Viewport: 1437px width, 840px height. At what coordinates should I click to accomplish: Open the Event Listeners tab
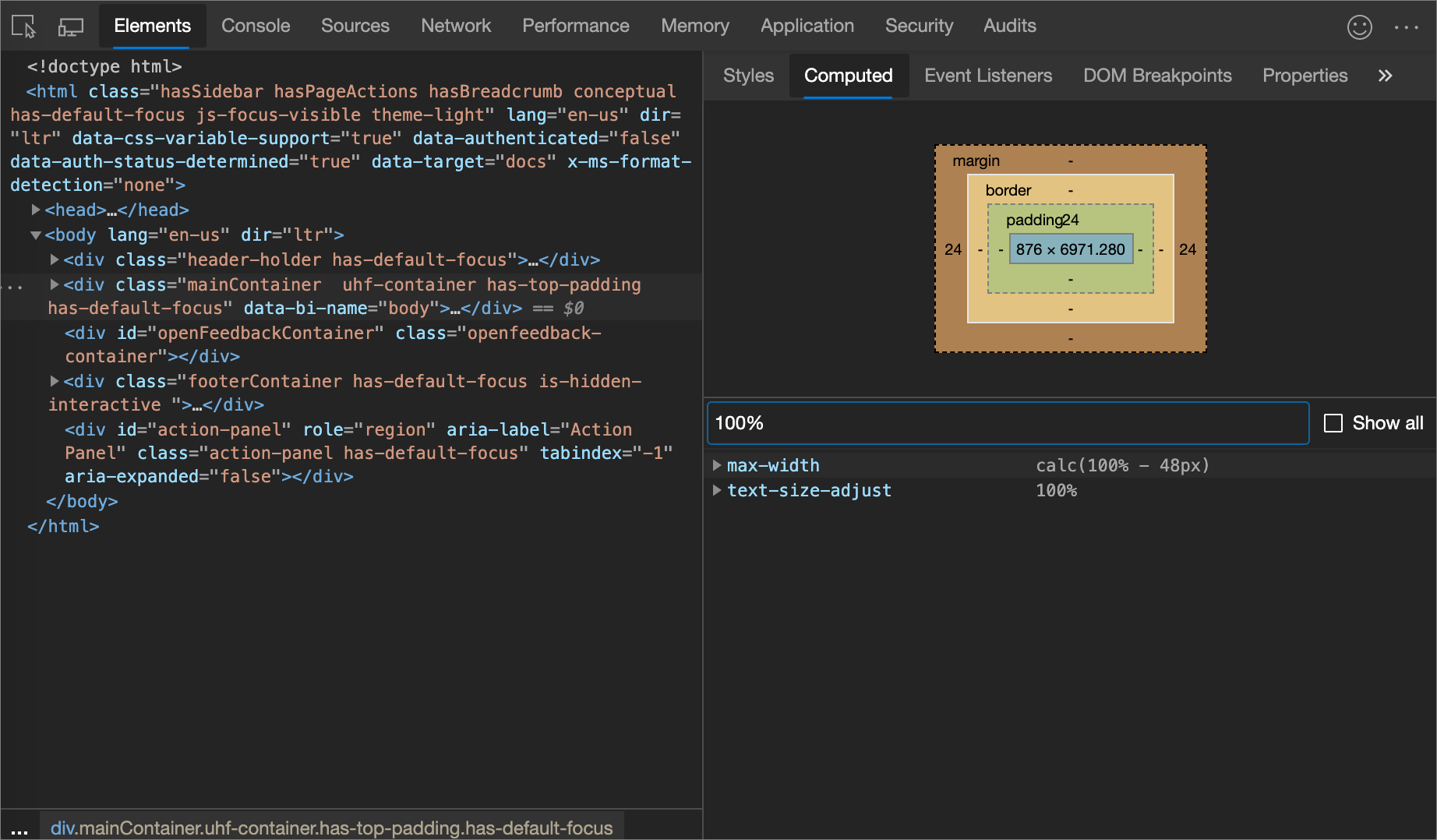pyautogui.click(x=987, y=76)
